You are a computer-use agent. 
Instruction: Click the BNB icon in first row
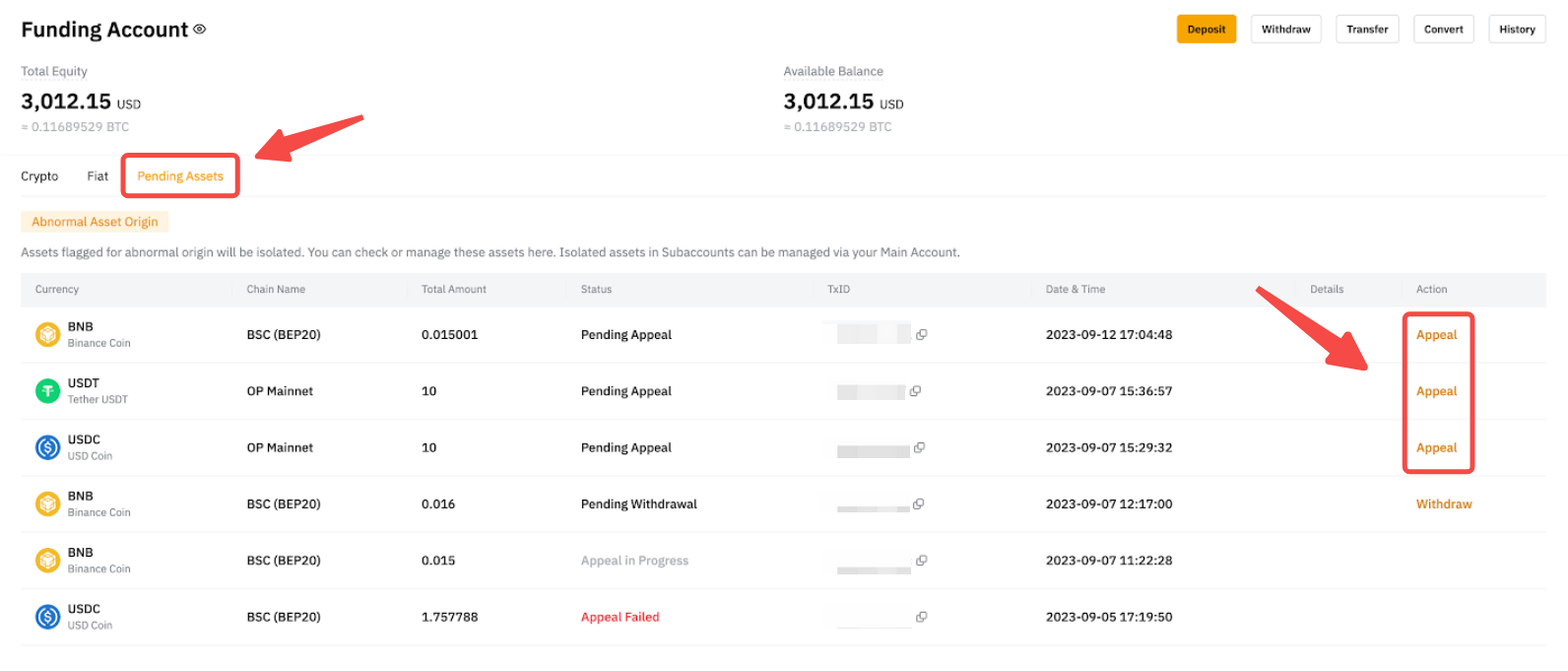[x=47, y=335]
